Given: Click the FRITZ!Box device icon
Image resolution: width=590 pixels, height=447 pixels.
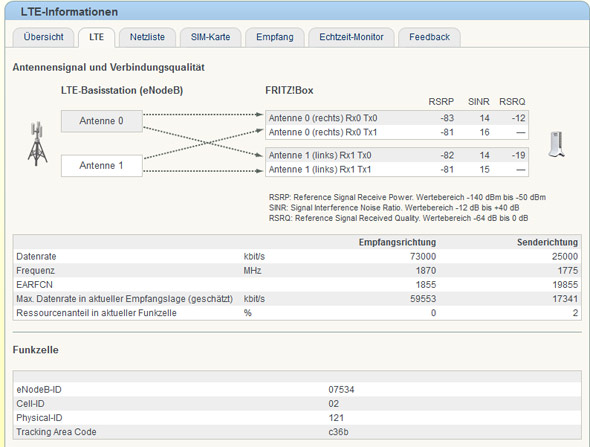Looking at the screenshot, I should [x=557, y=144].
